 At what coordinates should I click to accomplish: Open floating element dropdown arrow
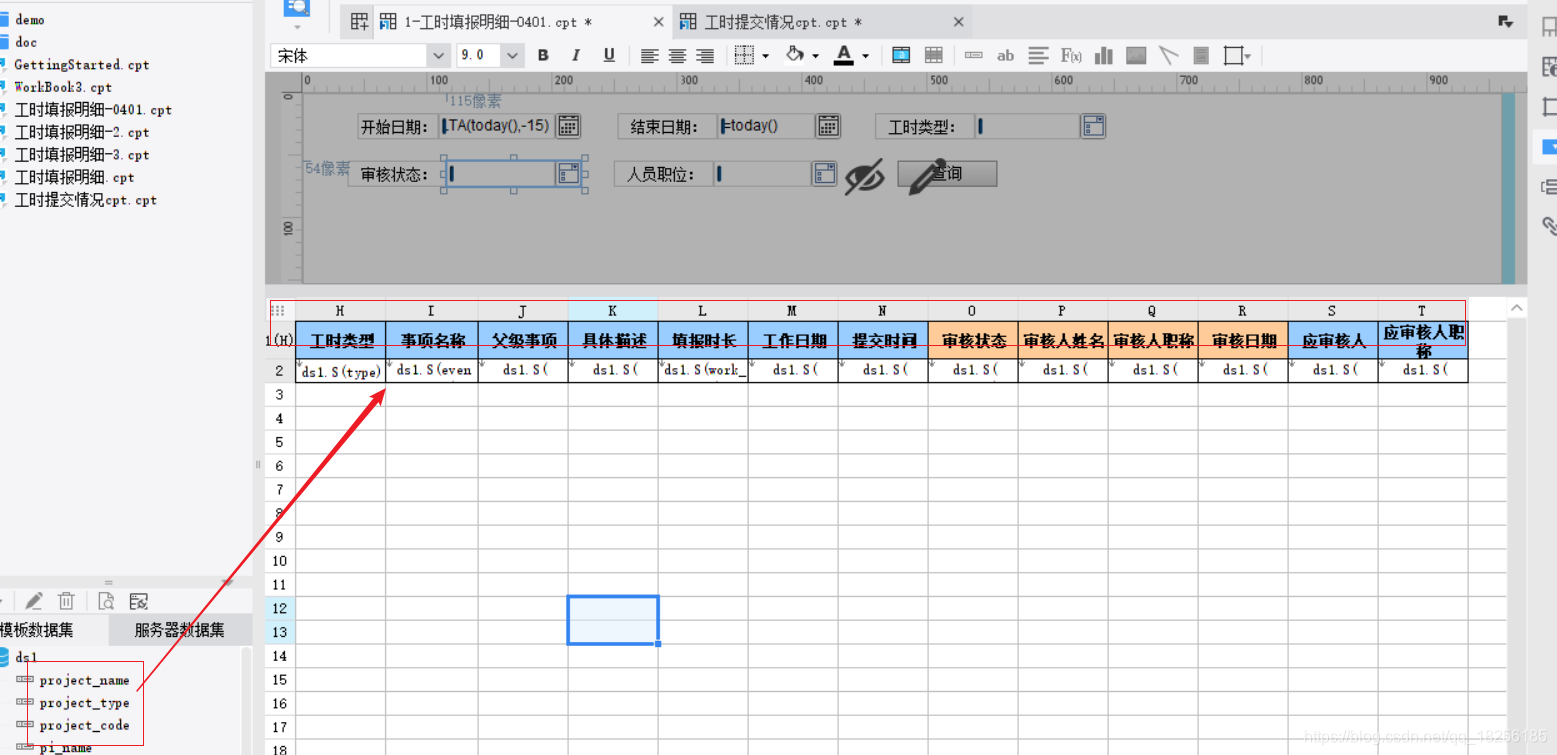point(1248,56)
